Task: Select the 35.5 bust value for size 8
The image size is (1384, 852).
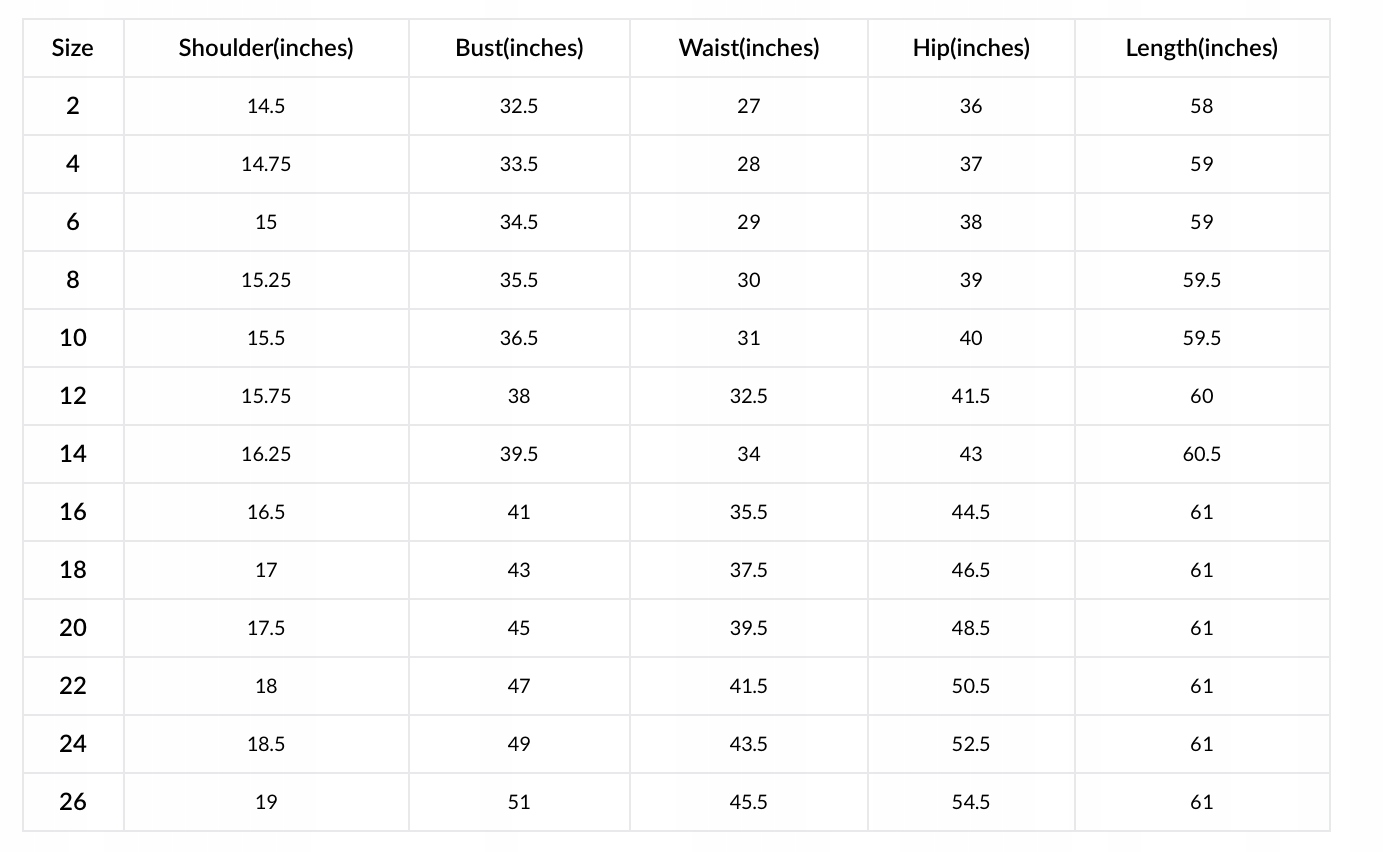Action: tap(519, 280)
